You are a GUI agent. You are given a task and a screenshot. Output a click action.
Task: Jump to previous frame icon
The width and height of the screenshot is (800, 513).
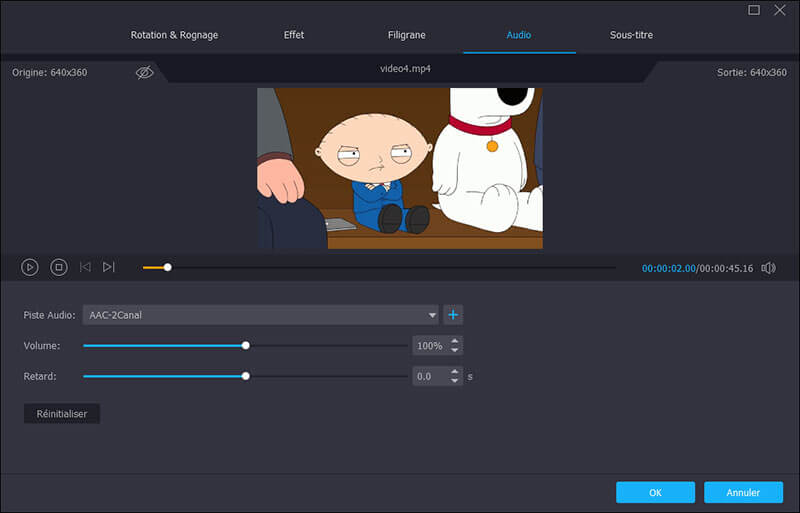(x=85, y=267)
